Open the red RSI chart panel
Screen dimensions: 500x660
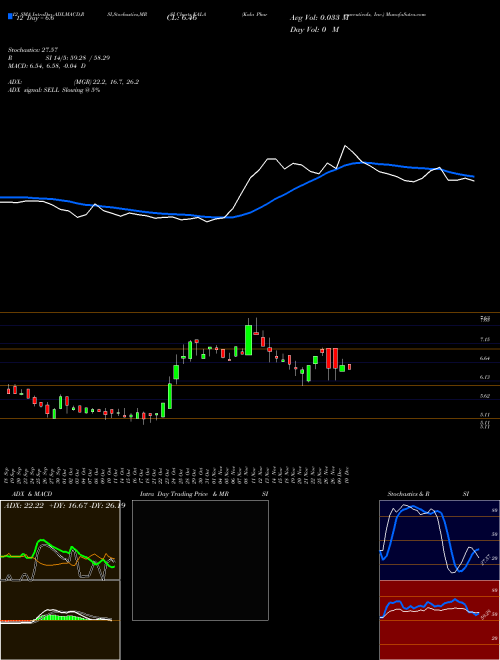tap(439, 620)
